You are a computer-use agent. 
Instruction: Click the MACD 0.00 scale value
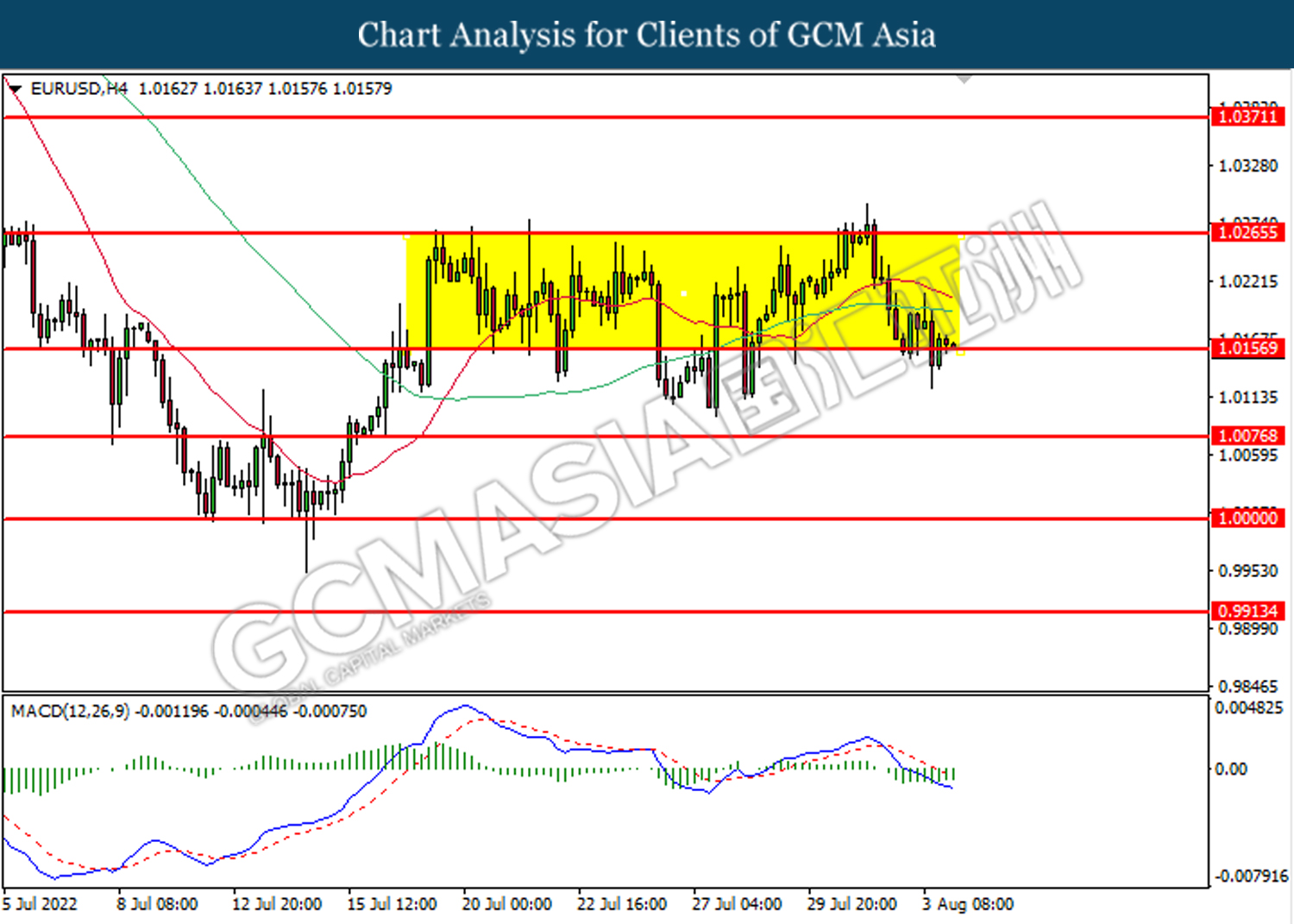[x=1230, y=770]
